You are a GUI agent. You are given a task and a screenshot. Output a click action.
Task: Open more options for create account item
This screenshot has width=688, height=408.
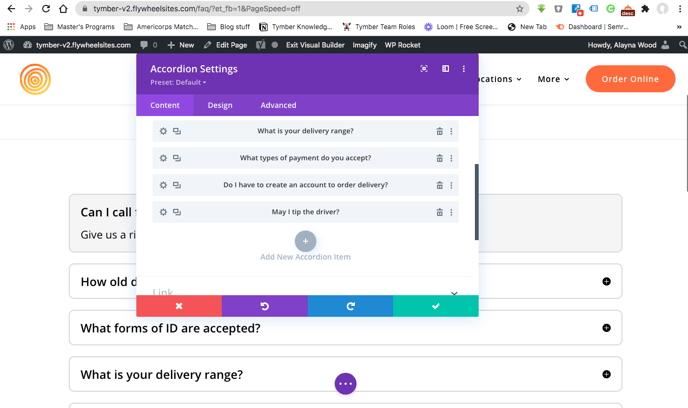click(x=451, y=185)
